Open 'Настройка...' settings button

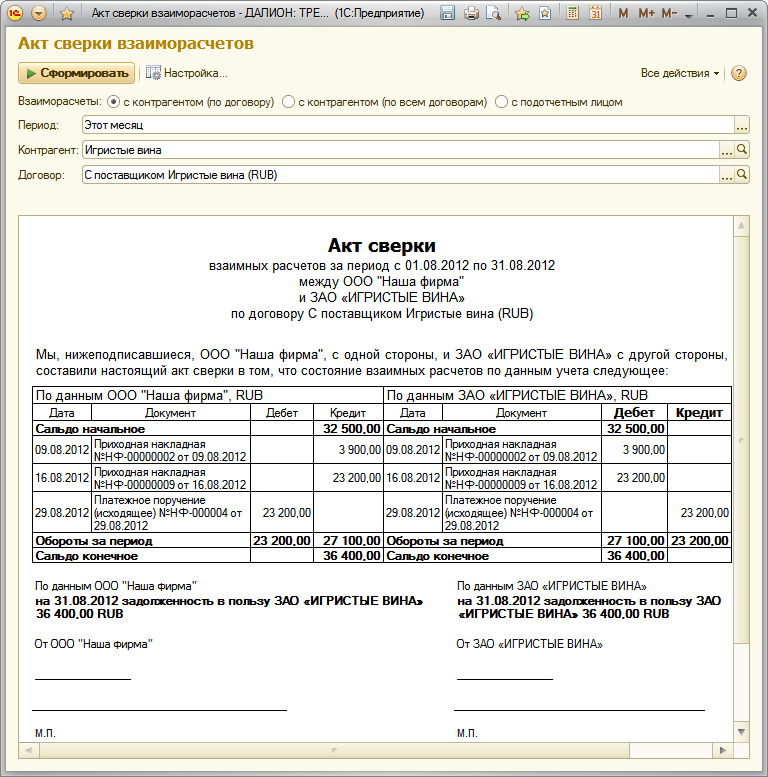point(187,73)
